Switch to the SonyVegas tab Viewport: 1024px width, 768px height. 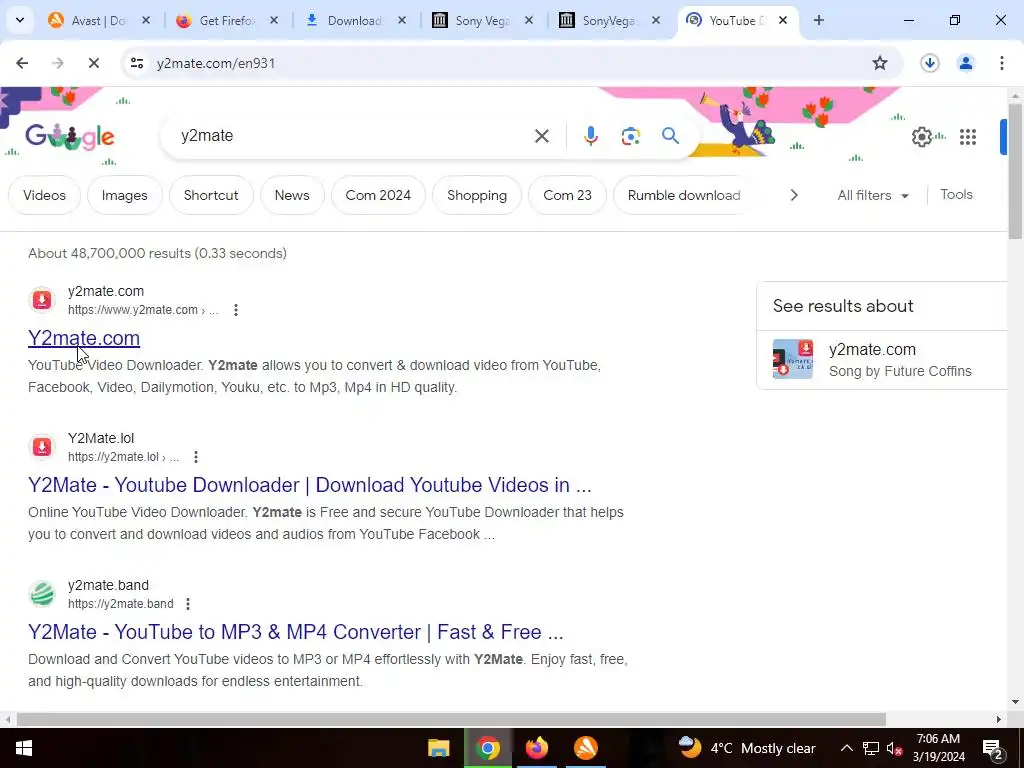pyautogui.click(x=609, y=20)
